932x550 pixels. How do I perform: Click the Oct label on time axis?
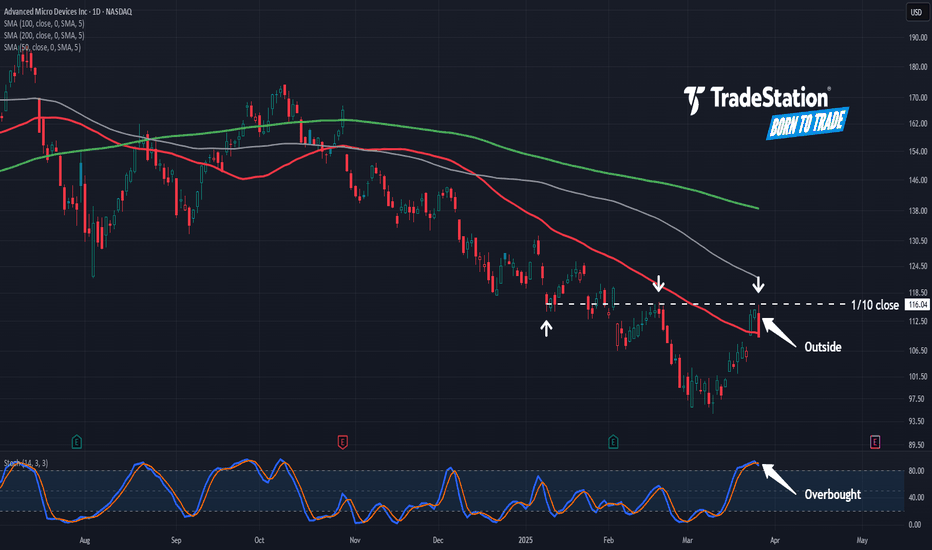pos(259,540)
